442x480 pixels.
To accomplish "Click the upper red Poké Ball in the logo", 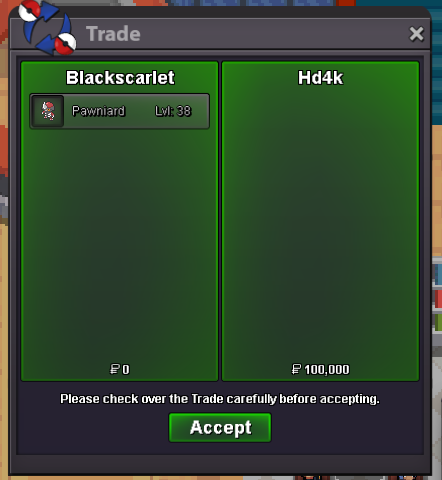I will [29, 11].
